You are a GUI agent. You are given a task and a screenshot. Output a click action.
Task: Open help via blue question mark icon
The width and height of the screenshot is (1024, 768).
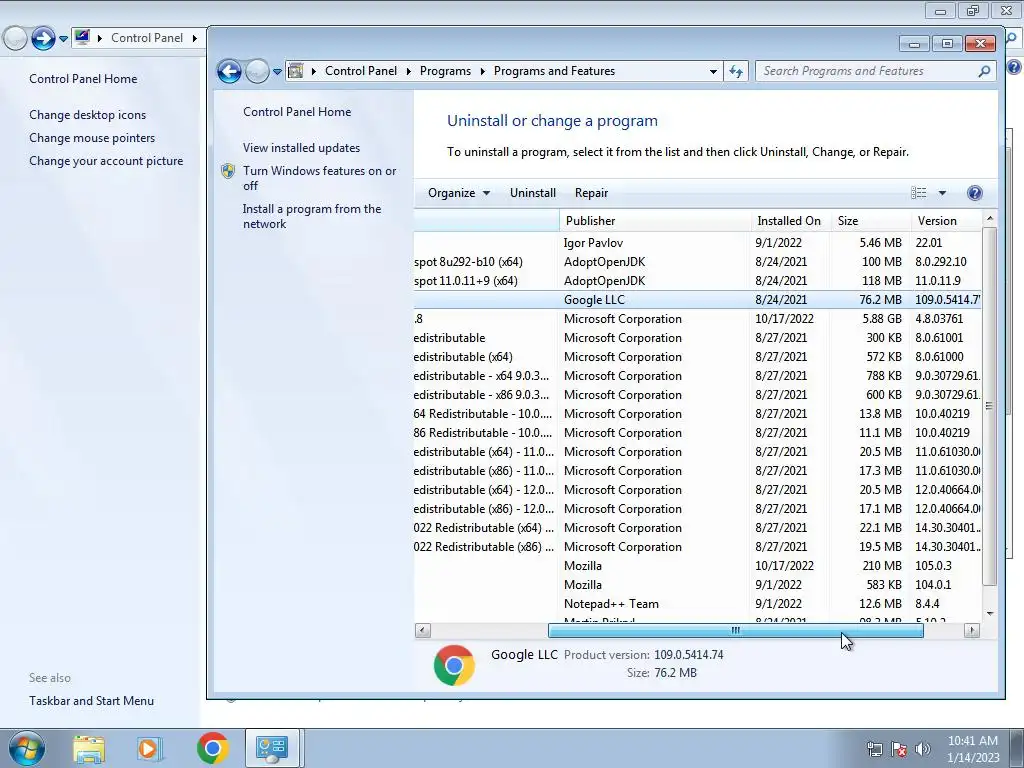tap(974, 193)
